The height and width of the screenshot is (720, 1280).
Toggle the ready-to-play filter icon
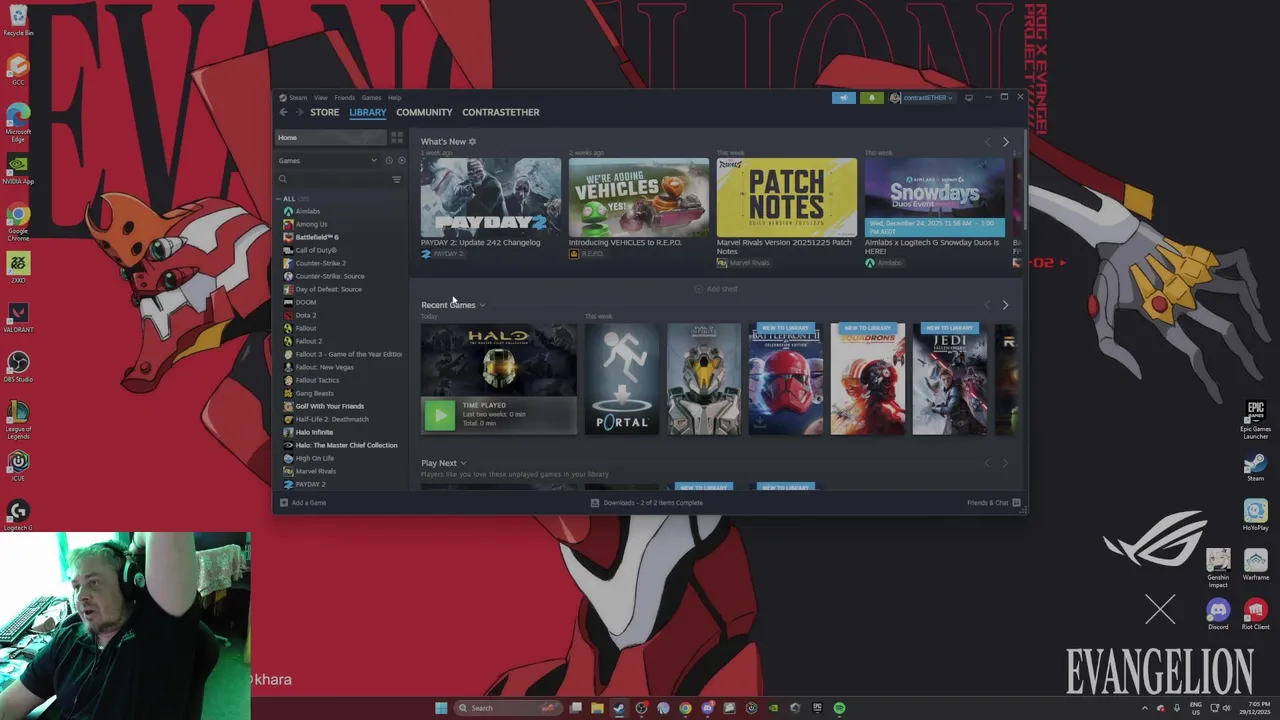tap(401, 161)
